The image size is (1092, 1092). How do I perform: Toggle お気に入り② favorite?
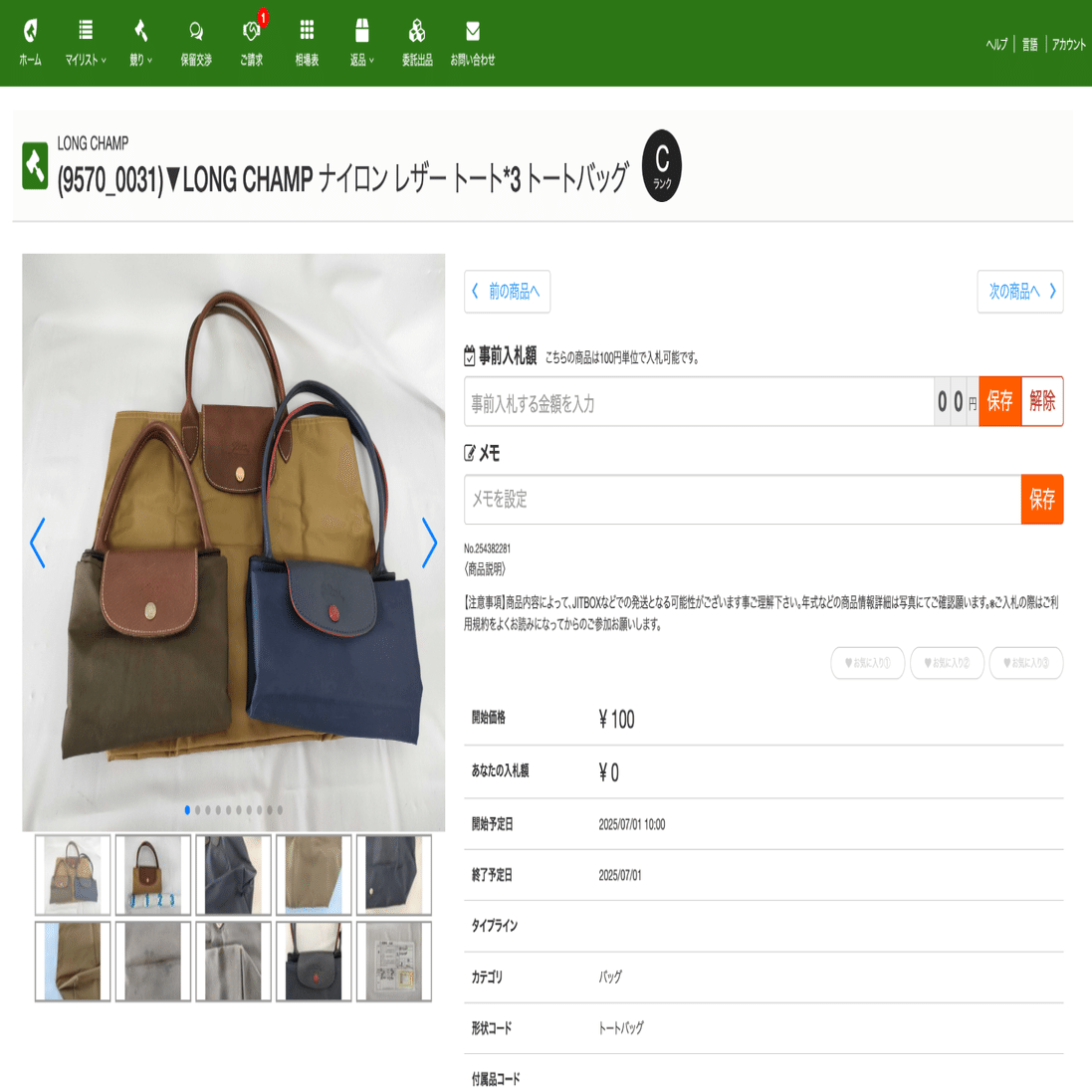(x=947, y=663)
